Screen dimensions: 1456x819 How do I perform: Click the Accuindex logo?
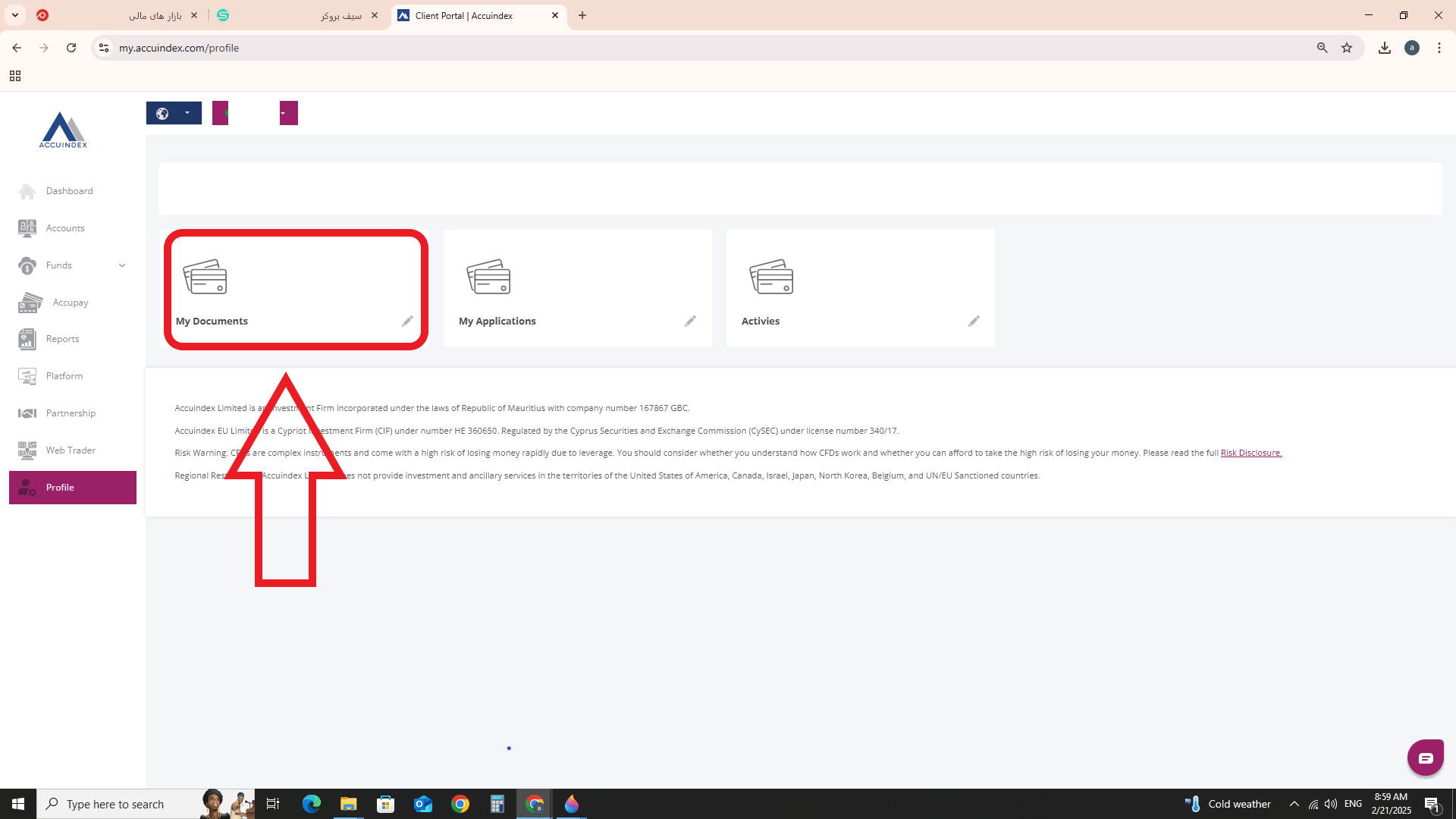pos(63,130)
